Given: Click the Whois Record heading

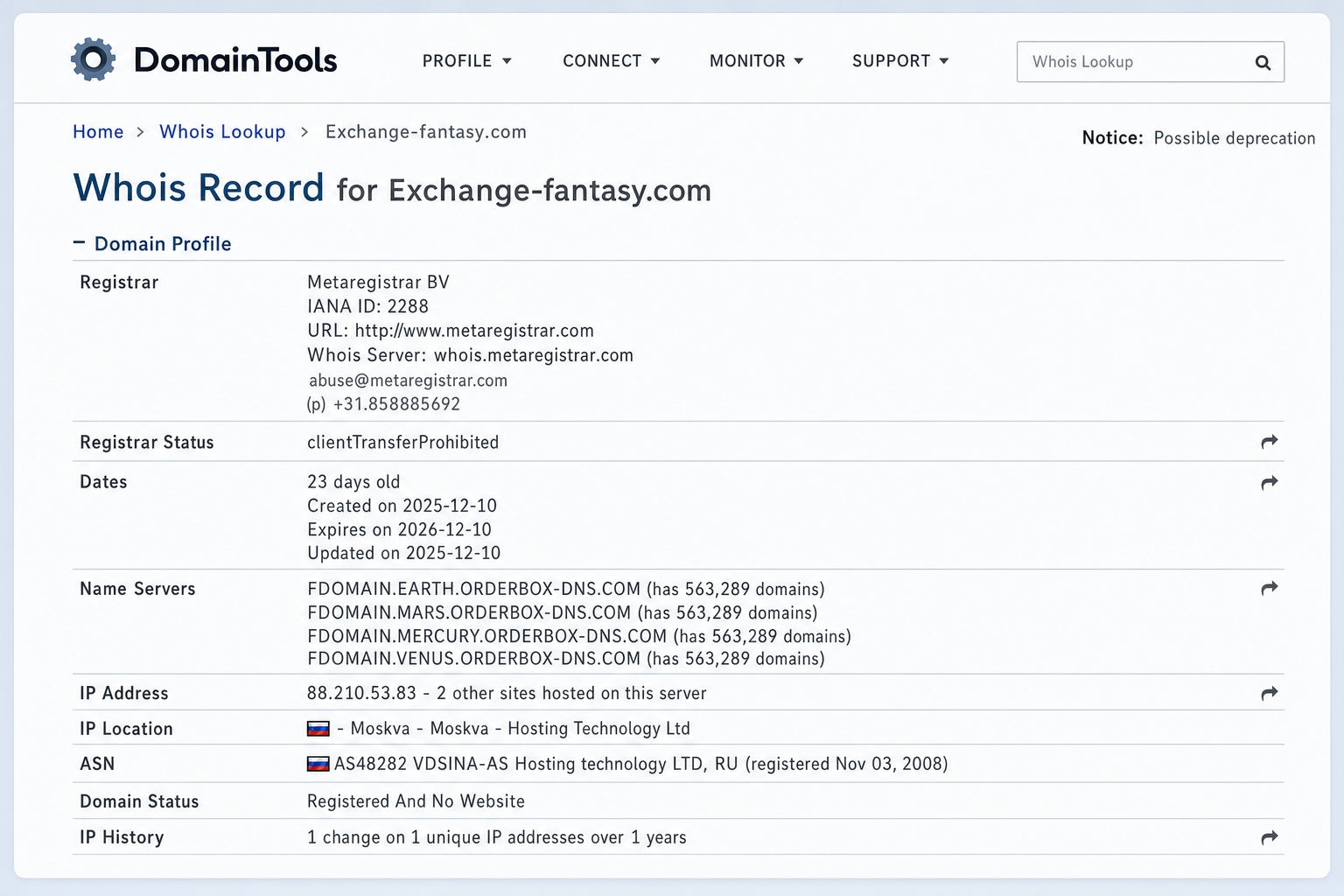Looking at the screenshot, I should pos(199,188).
